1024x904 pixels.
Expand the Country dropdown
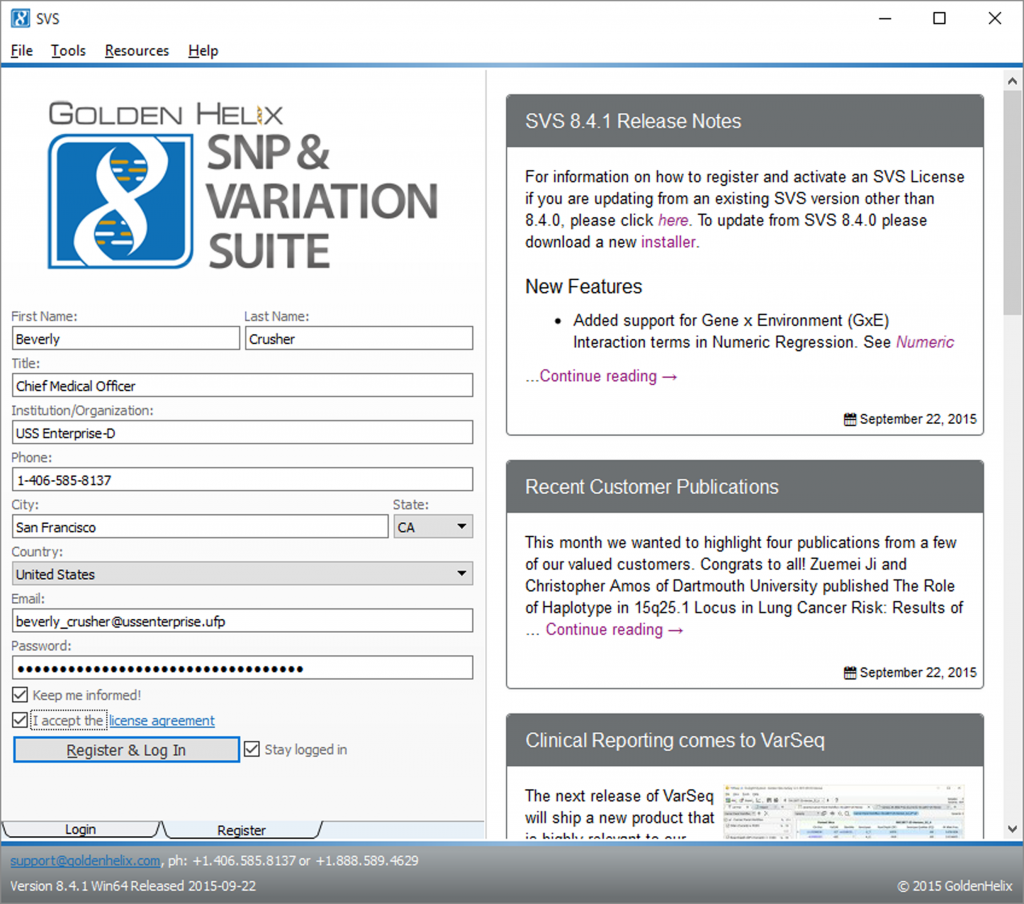[460, 573]
